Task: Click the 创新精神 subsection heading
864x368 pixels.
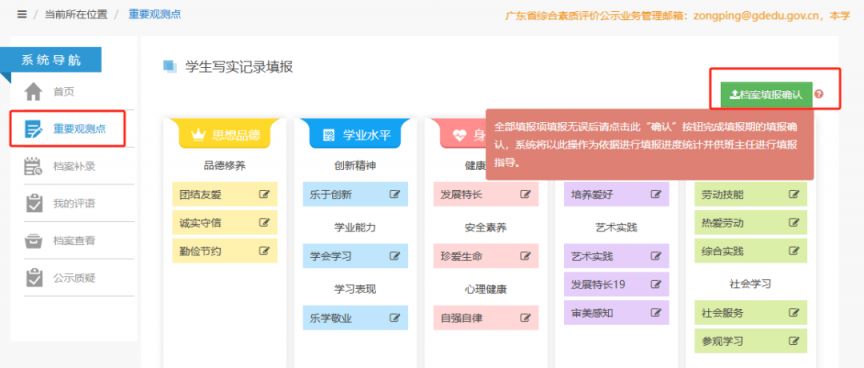Action: click(355, 166)
